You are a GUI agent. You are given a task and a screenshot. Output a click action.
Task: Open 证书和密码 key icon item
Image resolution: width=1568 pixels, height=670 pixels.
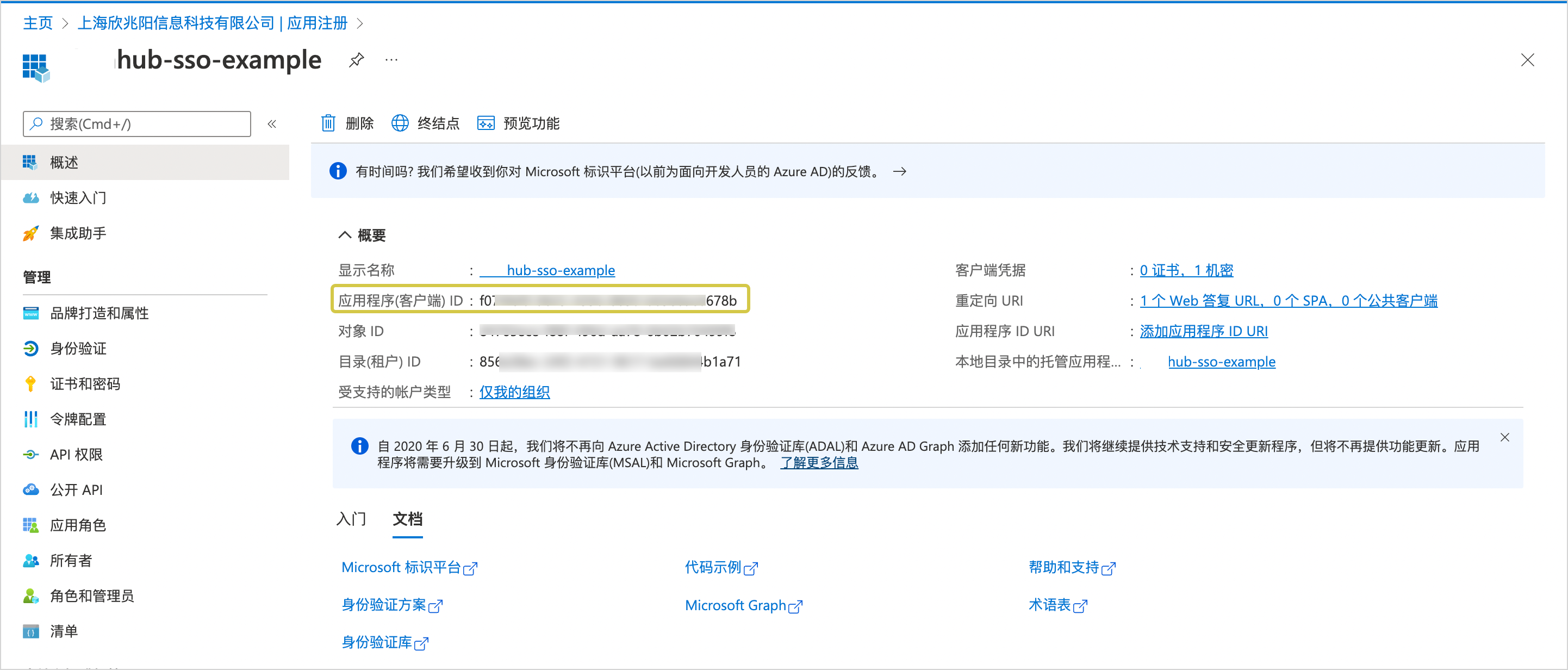[30, 384]
